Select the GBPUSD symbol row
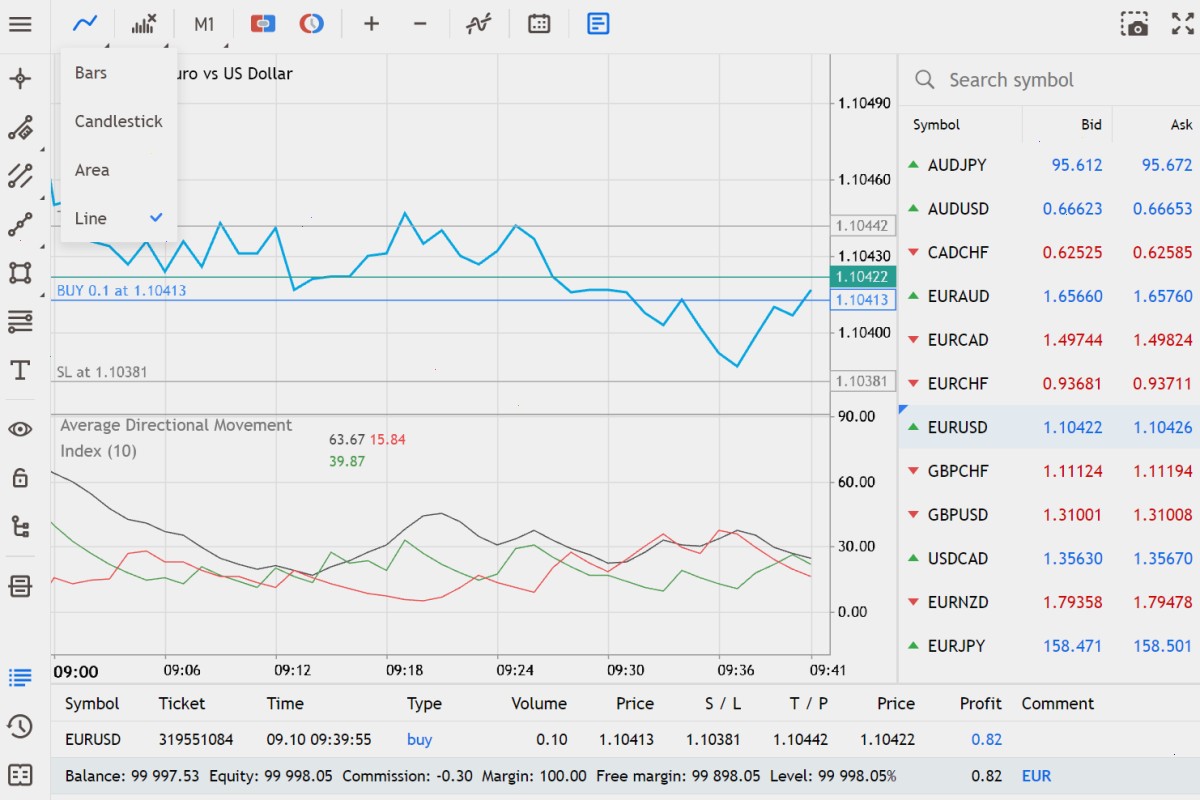1200x800 pixels. (1049, 515)
